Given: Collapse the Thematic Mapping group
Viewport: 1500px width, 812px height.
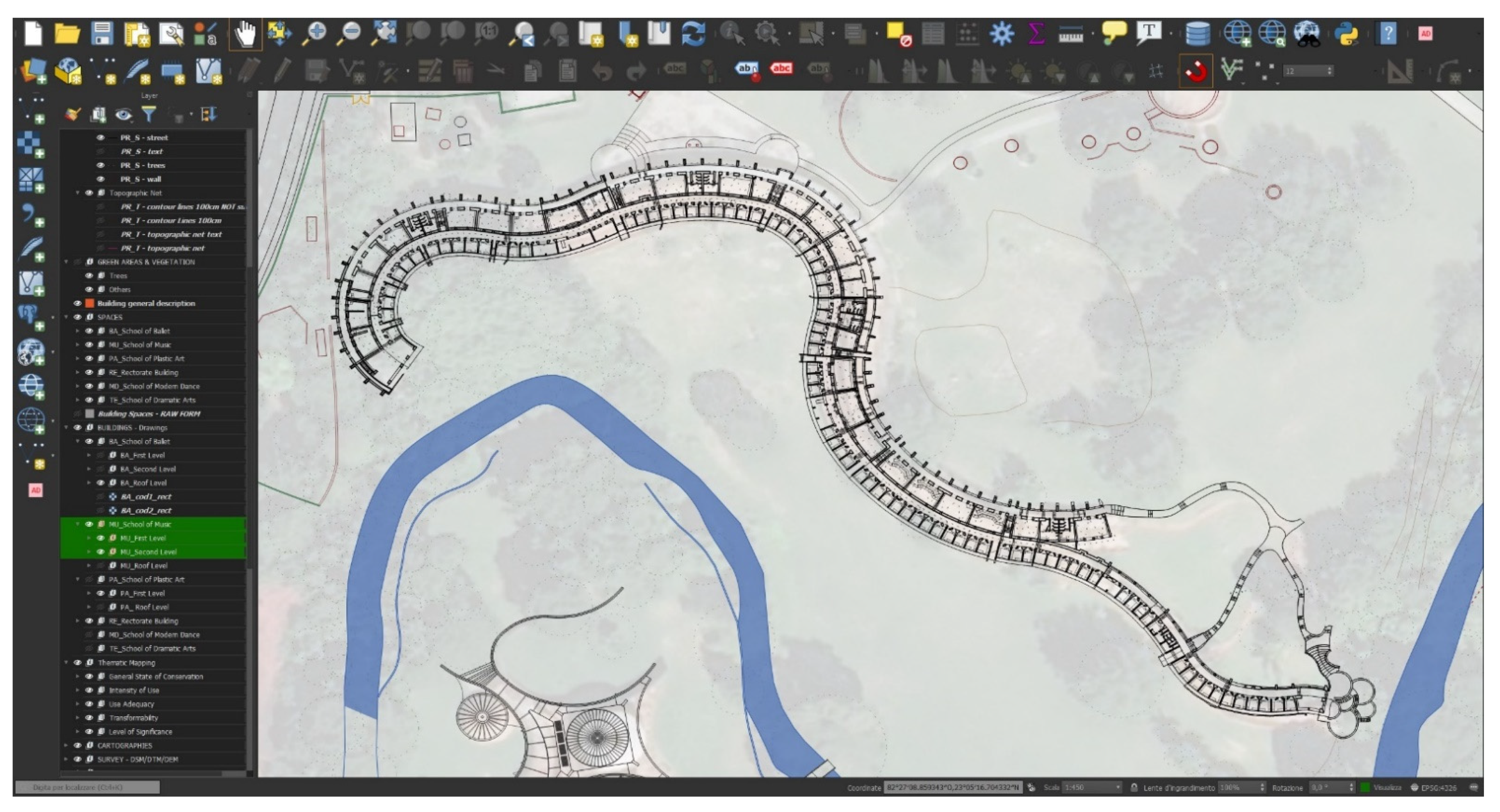Looking at the screenshot, I should (66, 663).
